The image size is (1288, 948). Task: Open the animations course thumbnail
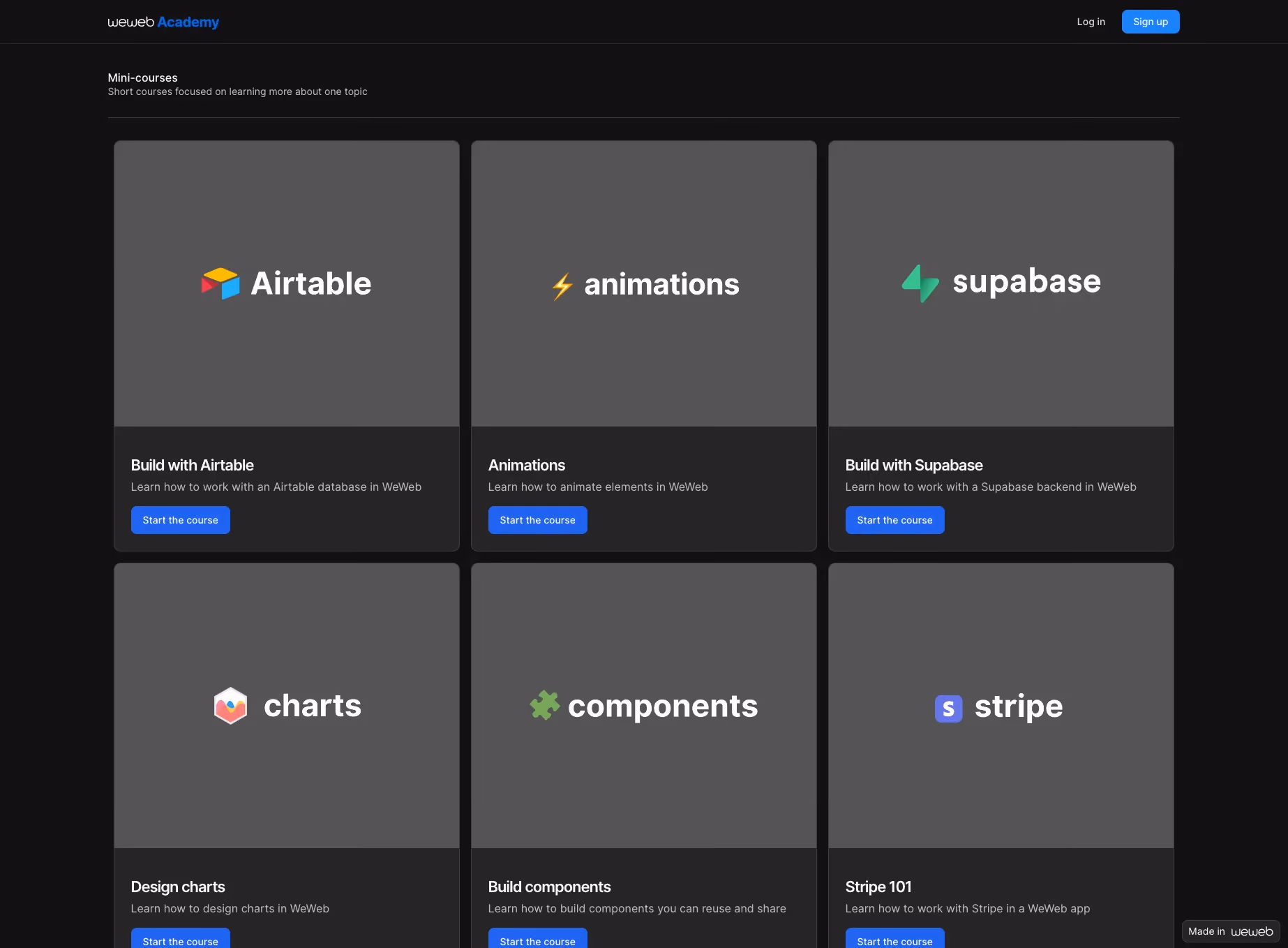click(x=644, y=283)
